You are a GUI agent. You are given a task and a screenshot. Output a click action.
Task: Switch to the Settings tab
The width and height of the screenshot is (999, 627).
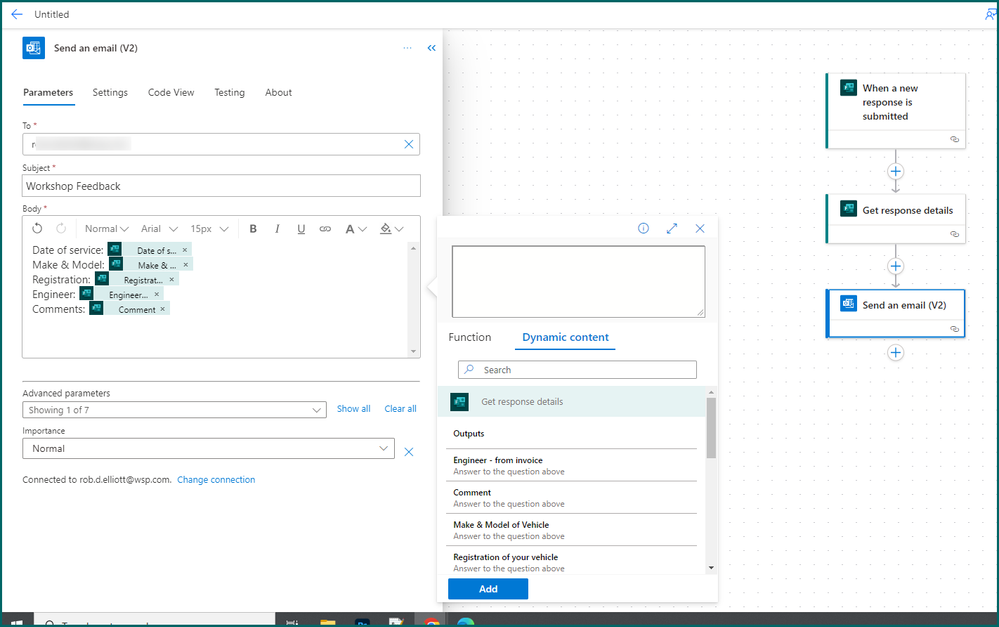[x=110, y=92]
